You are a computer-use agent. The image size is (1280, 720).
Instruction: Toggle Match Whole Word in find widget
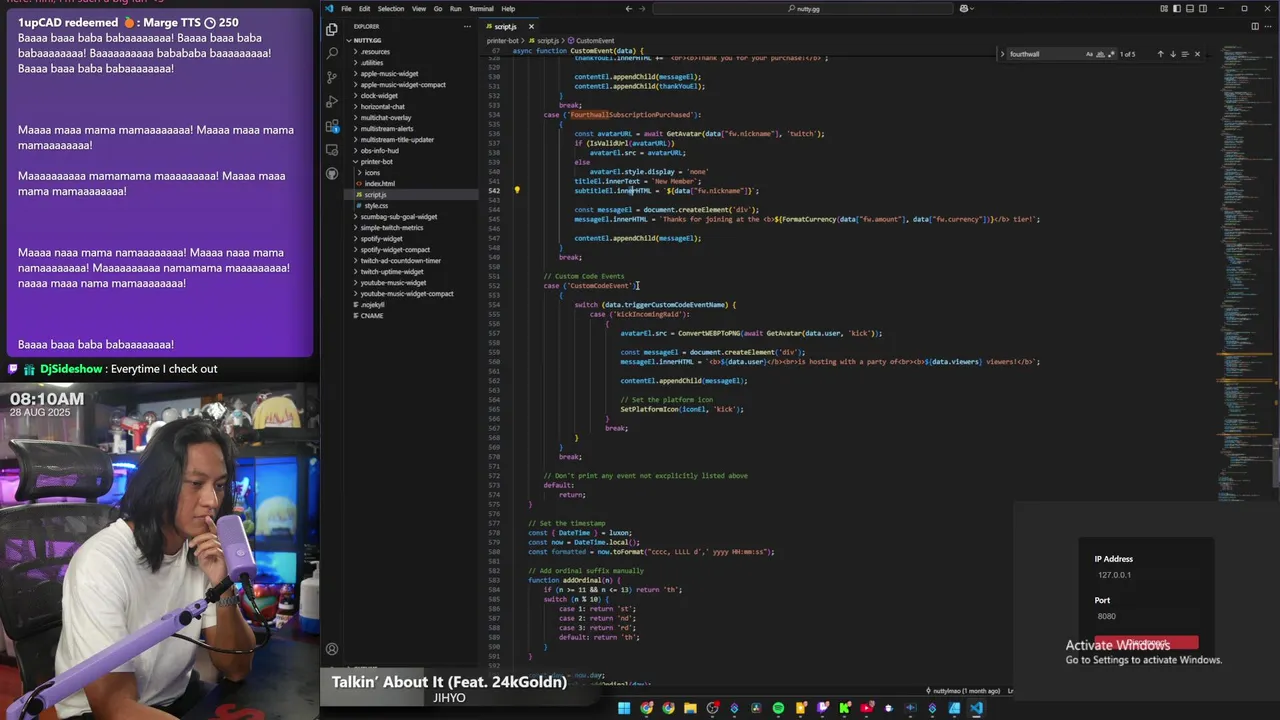click(1101, 54)
